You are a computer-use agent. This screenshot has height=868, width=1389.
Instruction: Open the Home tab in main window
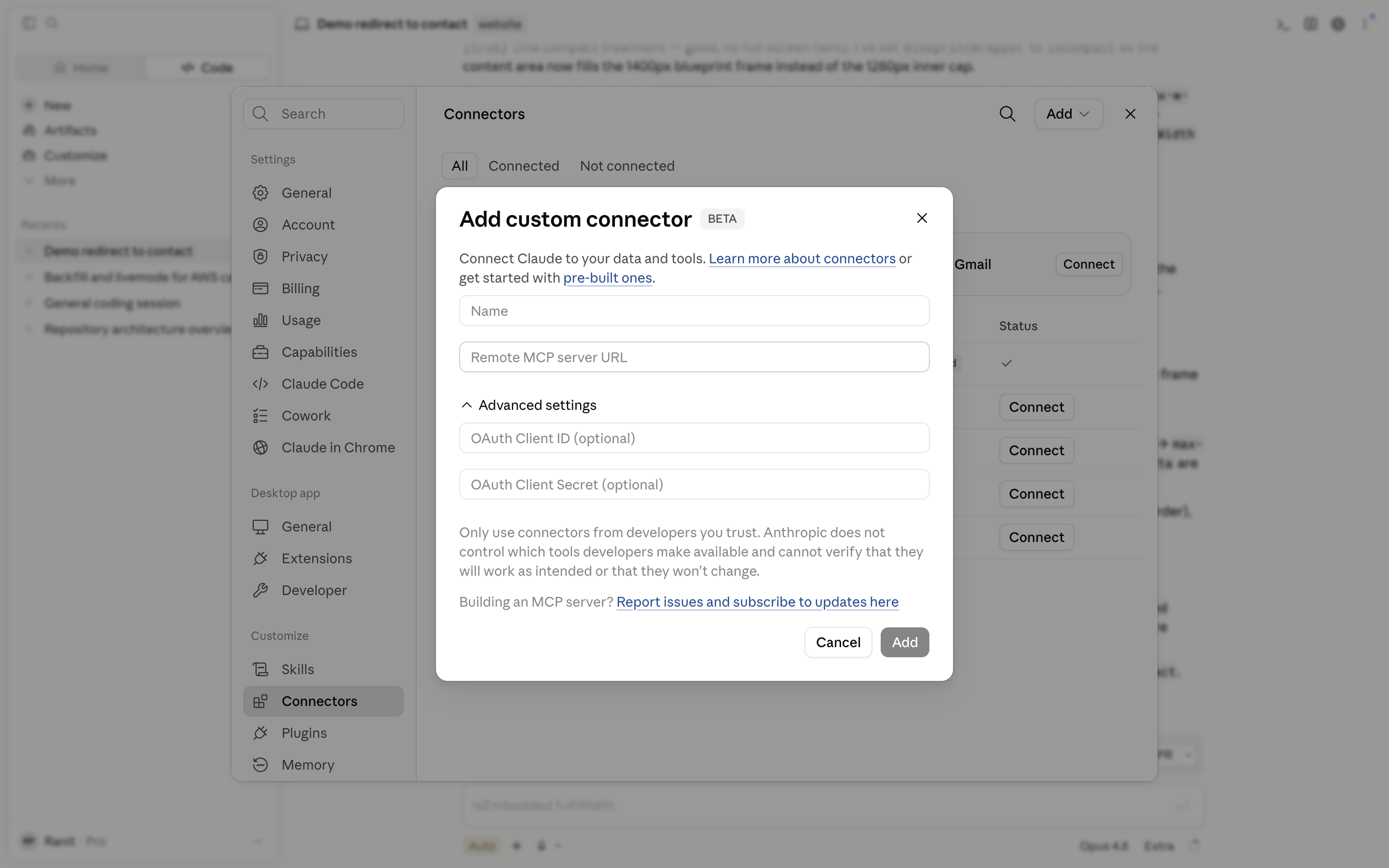(x=81, y=68)
